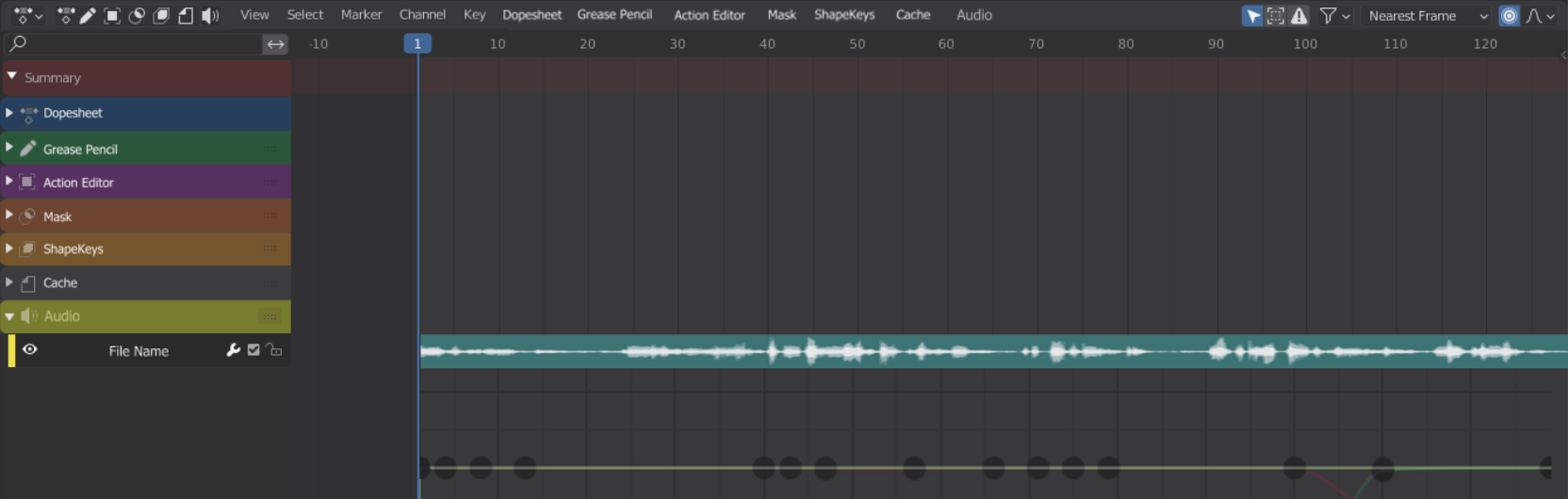Click the Dopesheet header menu item
This screenshot has width=1568, height=499.
coord(531,15)
